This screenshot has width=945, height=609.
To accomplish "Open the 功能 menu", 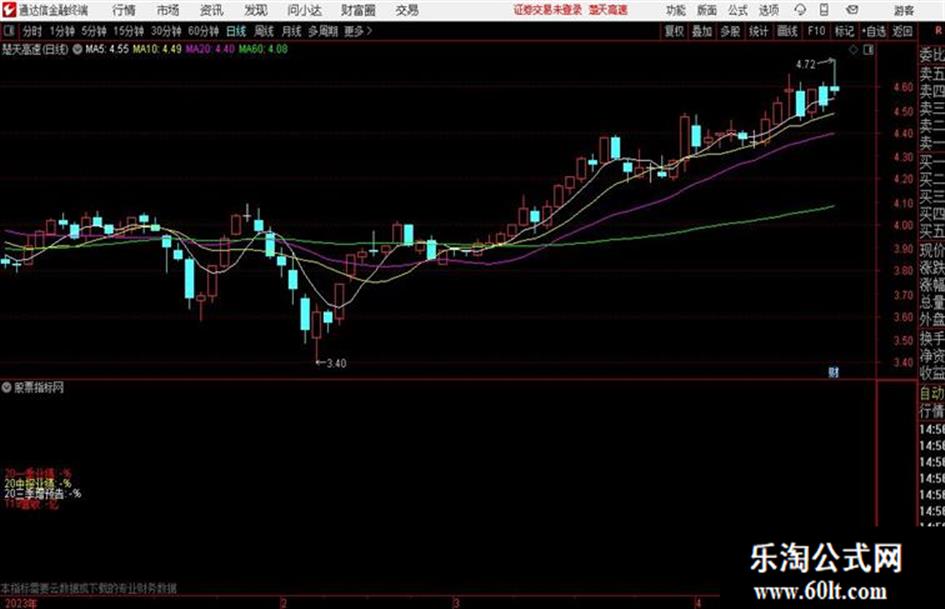I will [x=676, y=10].
